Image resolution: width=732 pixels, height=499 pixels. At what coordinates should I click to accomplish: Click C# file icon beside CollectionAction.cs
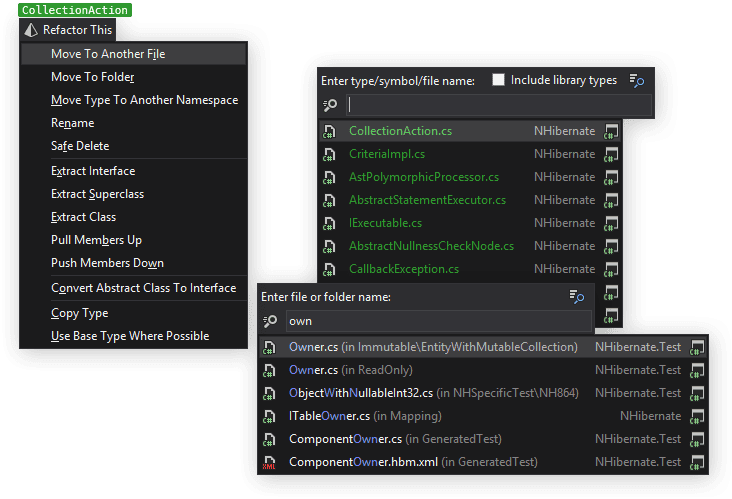click(329, 132)
